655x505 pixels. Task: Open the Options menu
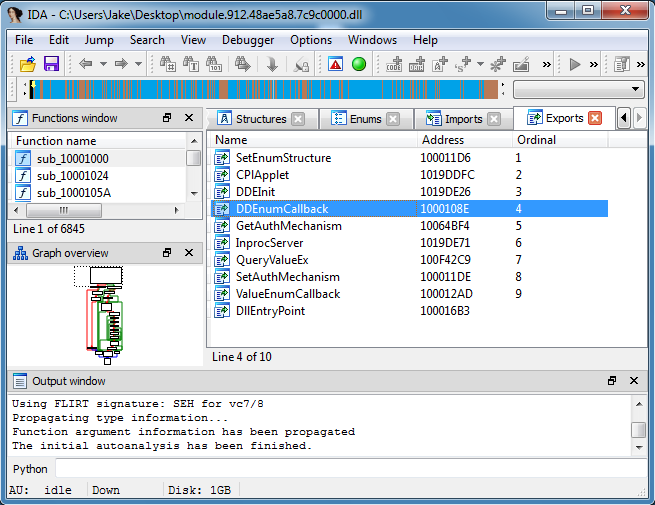(311, 40)
